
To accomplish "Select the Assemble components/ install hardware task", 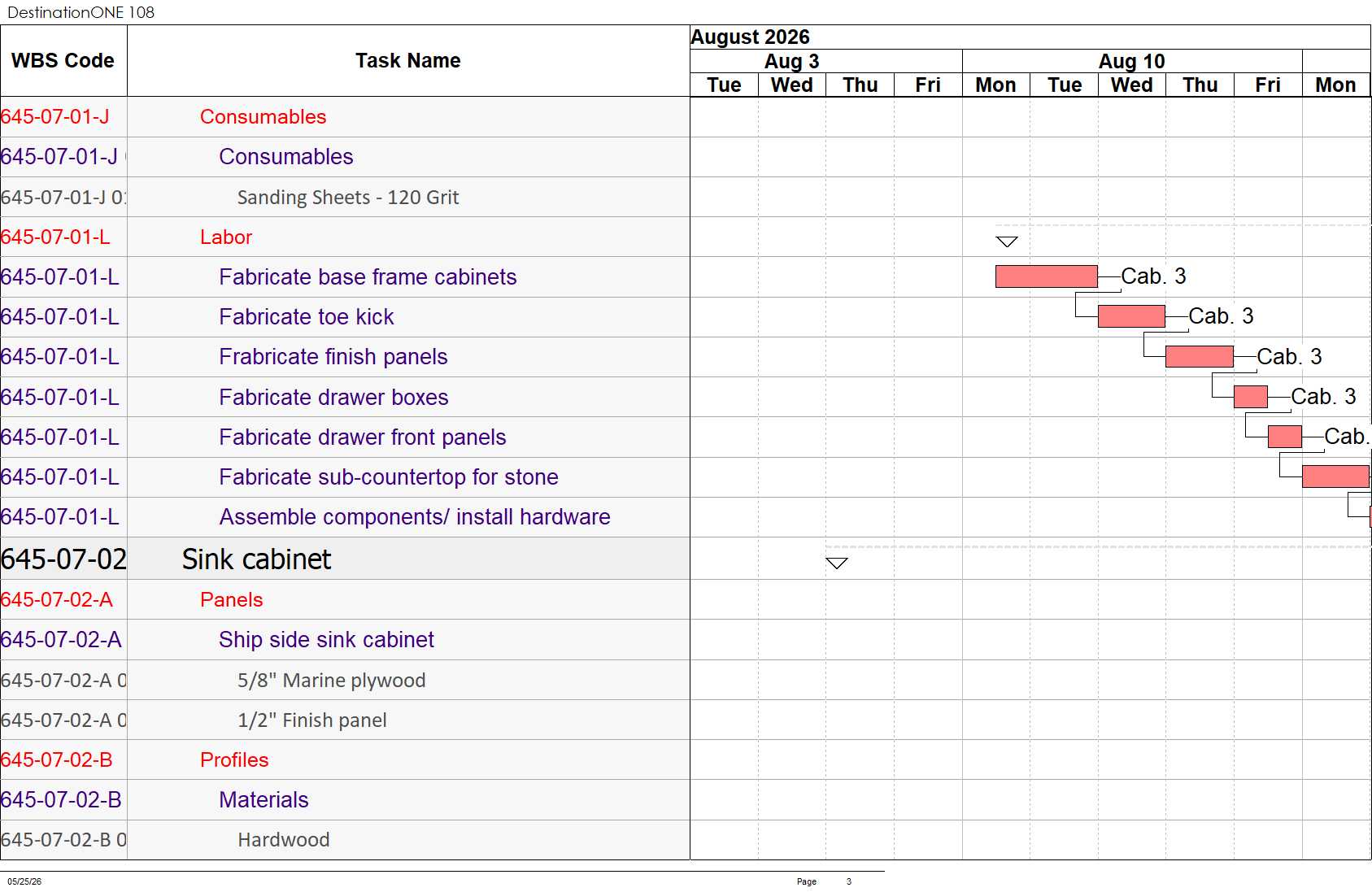I will (x=415, y=517).
